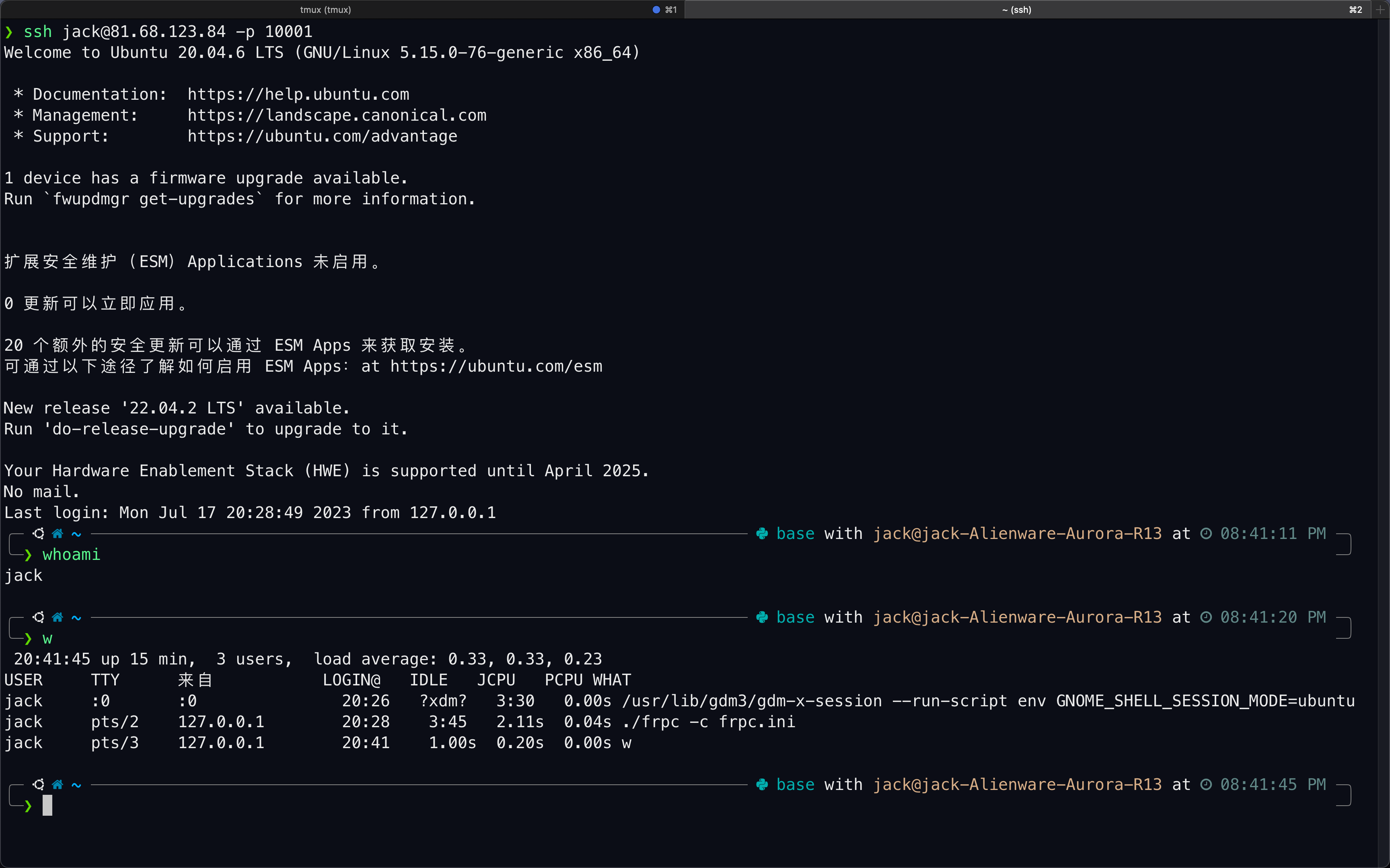The height and width of the screenshot is (868, 1390).
Task: Click the 'Last login: Mon Jul 17' line
Action: click(250, 513)
